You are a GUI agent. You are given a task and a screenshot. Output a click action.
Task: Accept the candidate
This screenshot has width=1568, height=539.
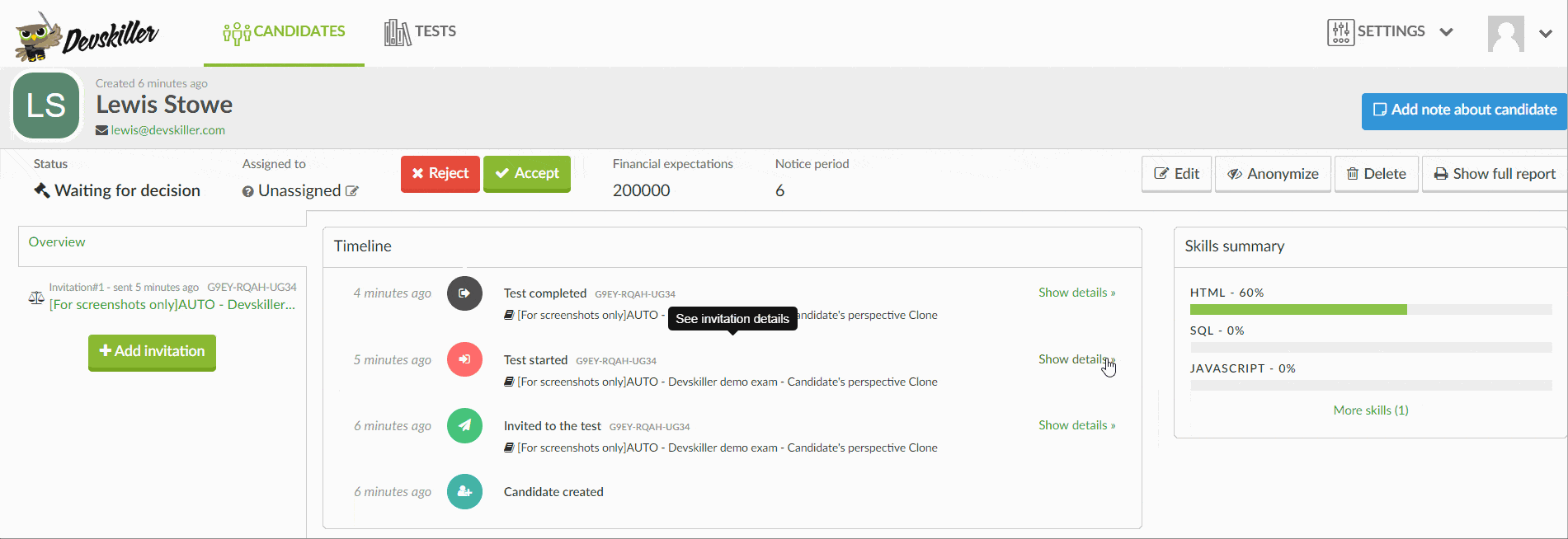tap(527, 173)
